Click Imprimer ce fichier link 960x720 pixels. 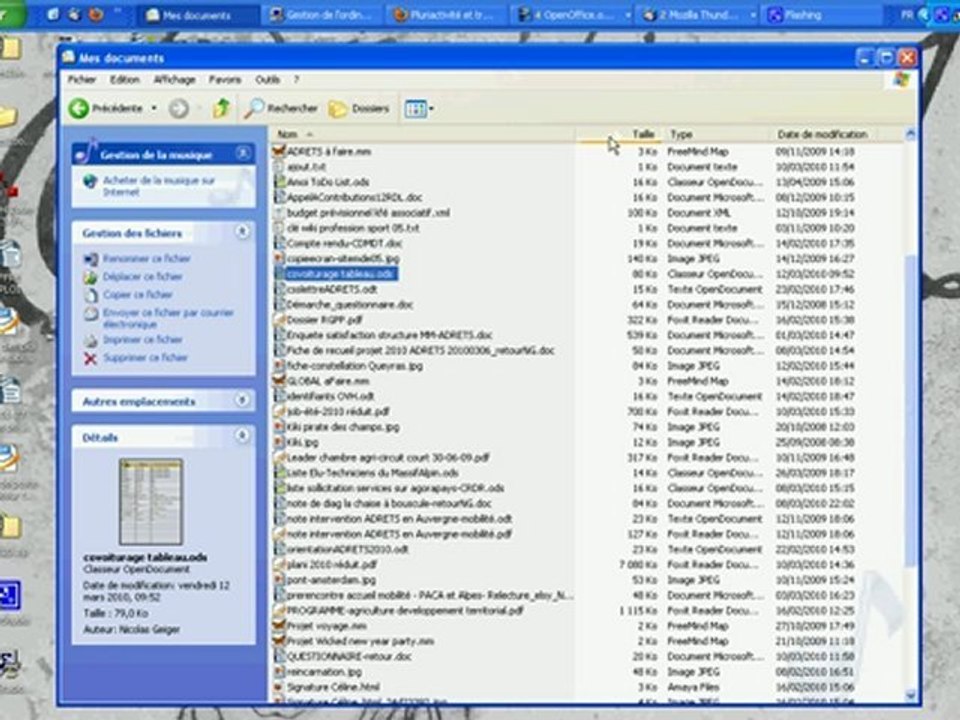[x=143, y=339]
